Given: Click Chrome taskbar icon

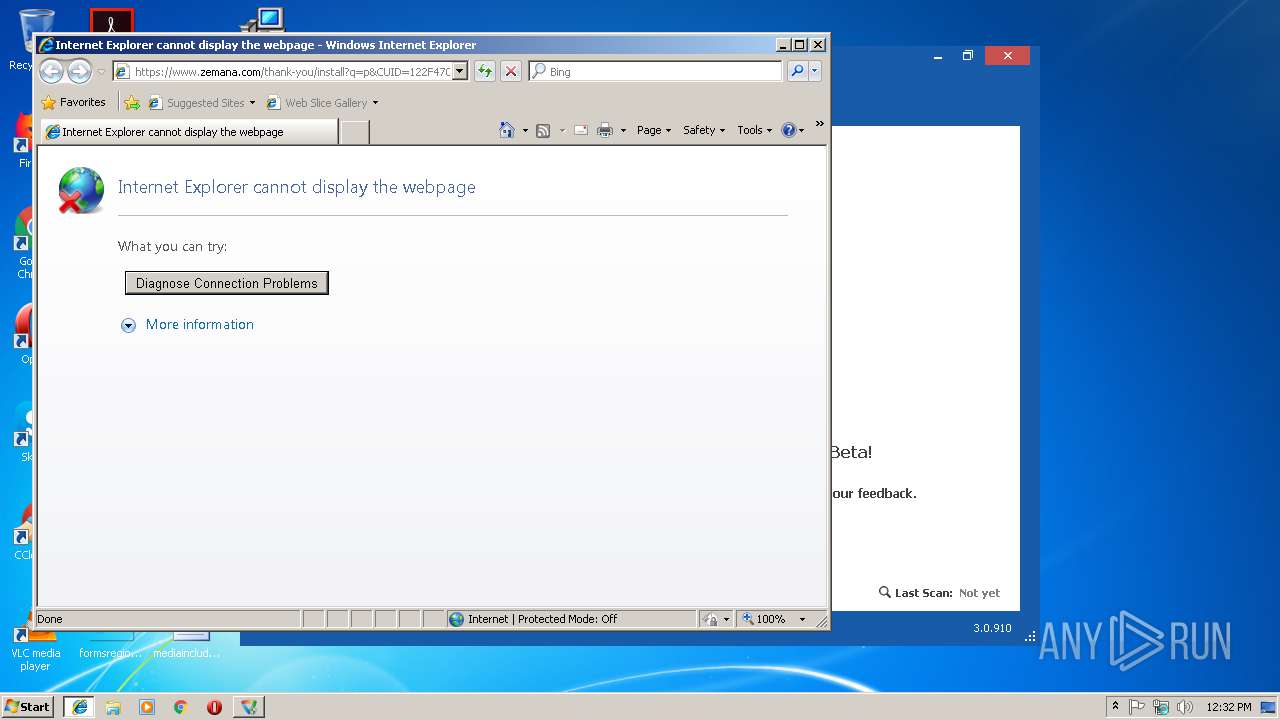Looking at the screenshot, I should click(181, 706).
